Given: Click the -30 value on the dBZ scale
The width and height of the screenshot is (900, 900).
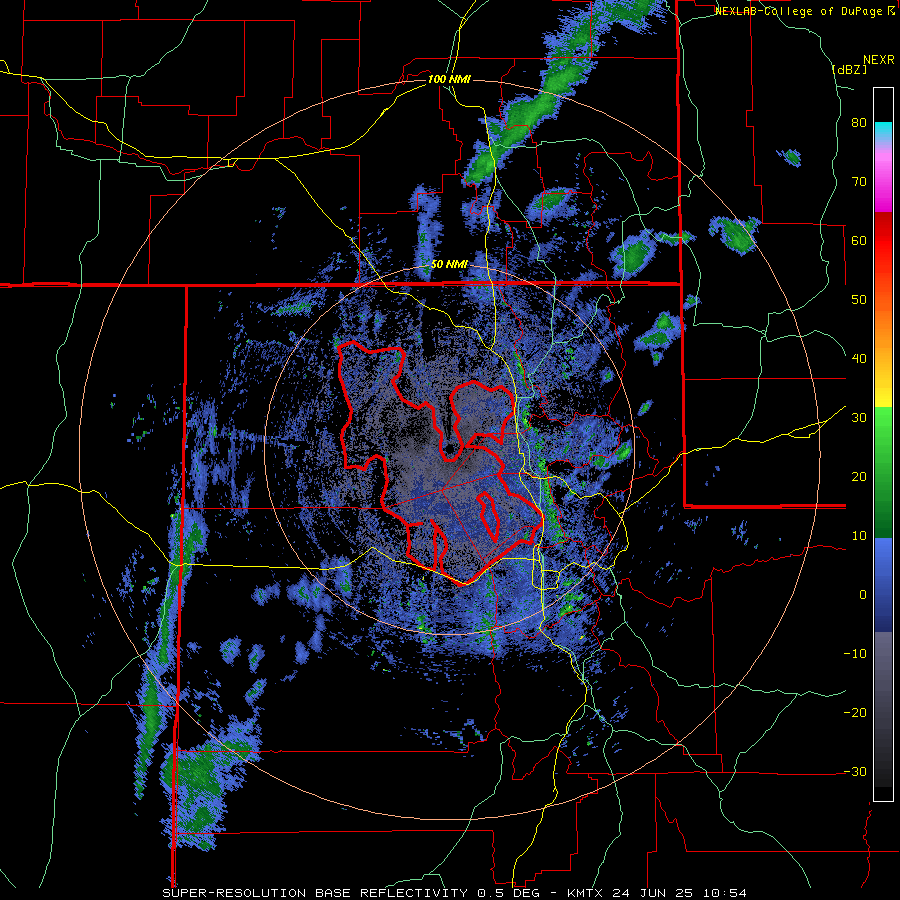Looking at the screenshot, I should click(x=855, y=771).
